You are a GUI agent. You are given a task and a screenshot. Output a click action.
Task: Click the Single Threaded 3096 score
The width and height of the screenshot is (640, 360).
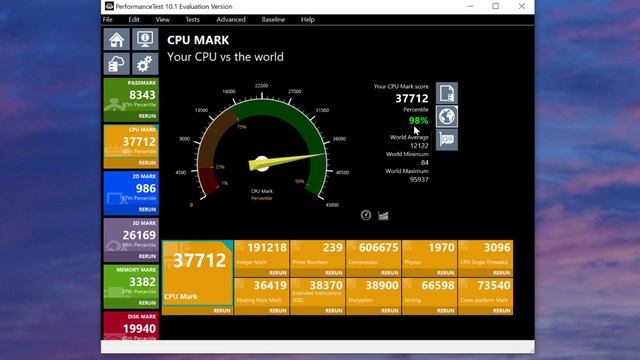tap(497, 247)
